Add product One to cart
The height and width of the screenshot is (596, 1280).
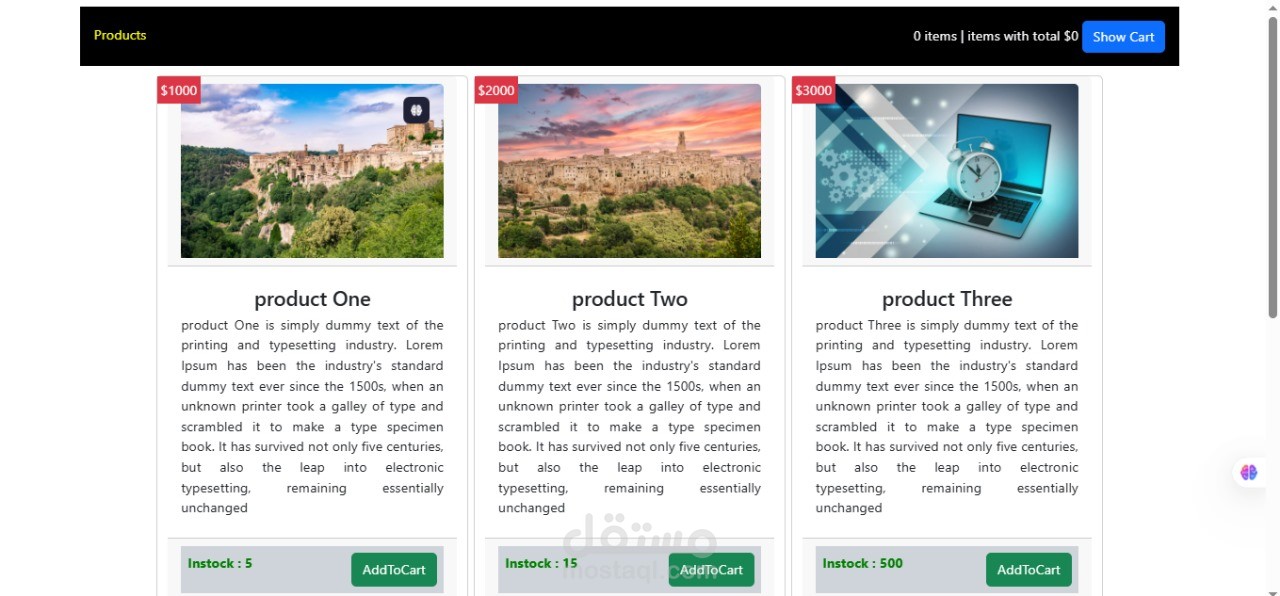394,570
